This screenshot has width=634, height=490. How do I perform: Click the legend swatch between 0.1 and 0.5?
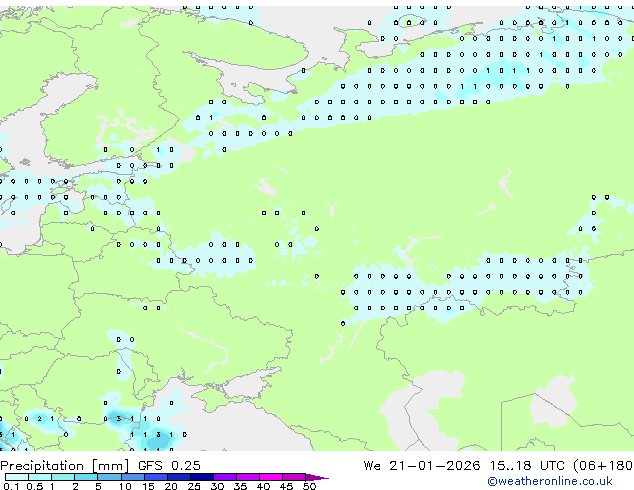click(17, 477)
